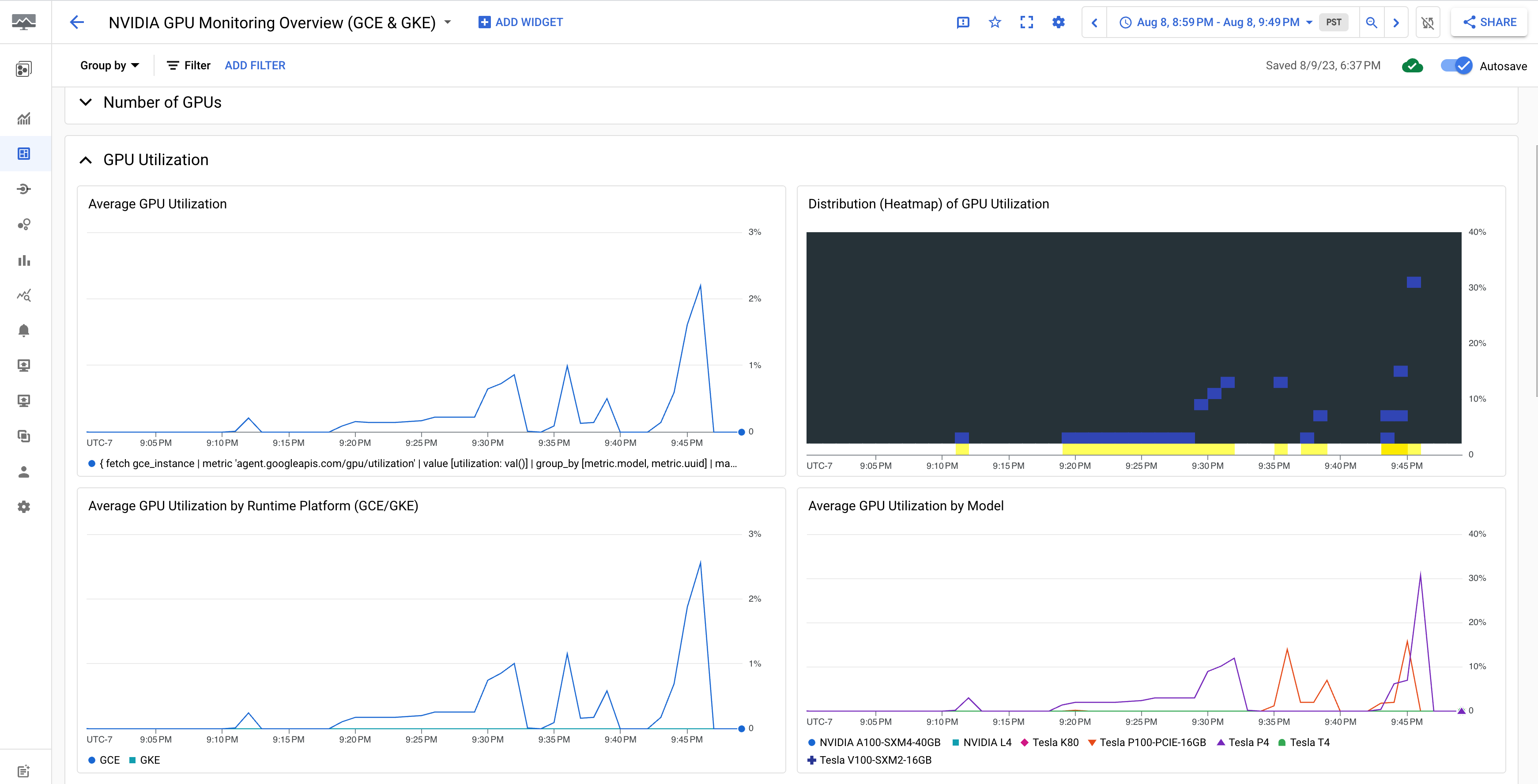Image resolution: width=1538 pixels, height=784 pixels.
Task: Collapse the Number of GPUs section
Action: pos(86,101)
